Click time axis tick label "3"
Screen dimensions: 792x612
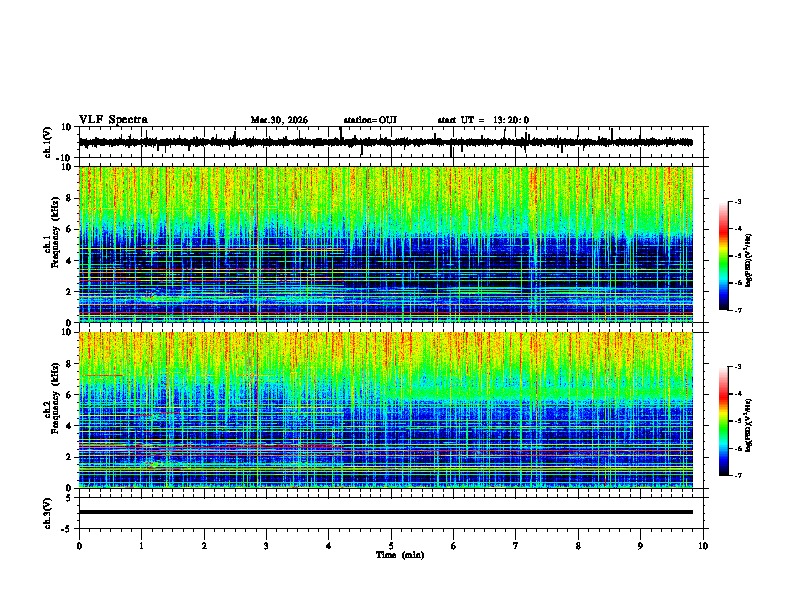point(266,546)
